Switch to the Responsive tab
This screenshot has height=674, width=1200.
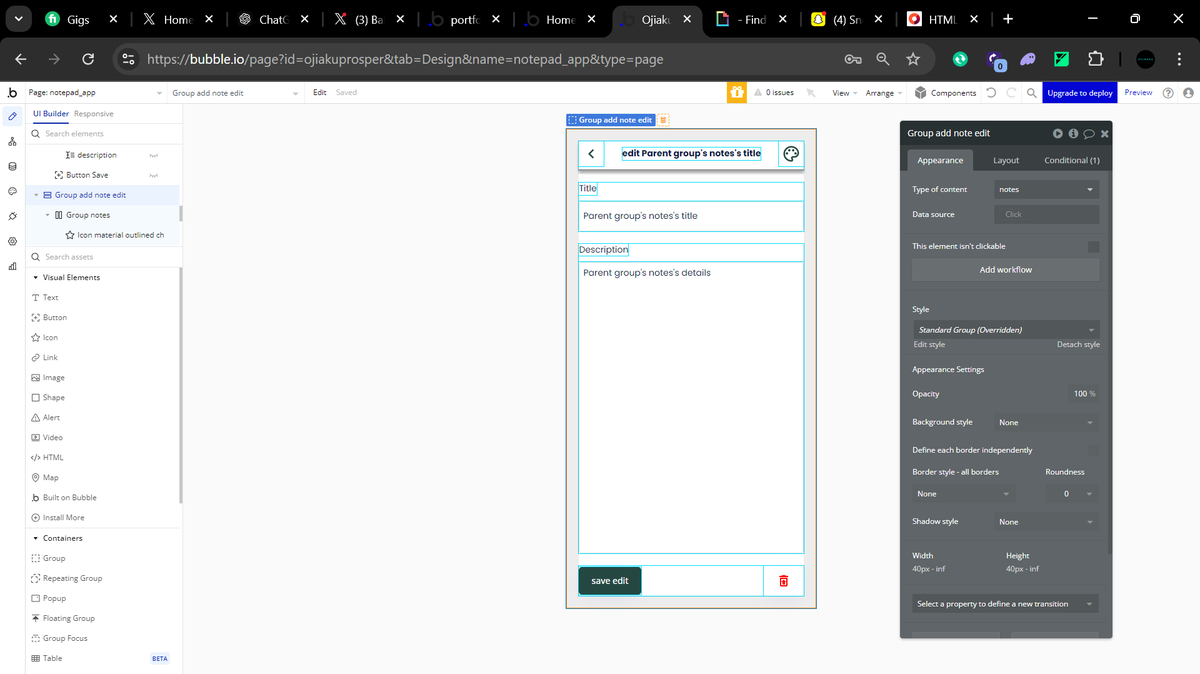(x=94, y=114)
